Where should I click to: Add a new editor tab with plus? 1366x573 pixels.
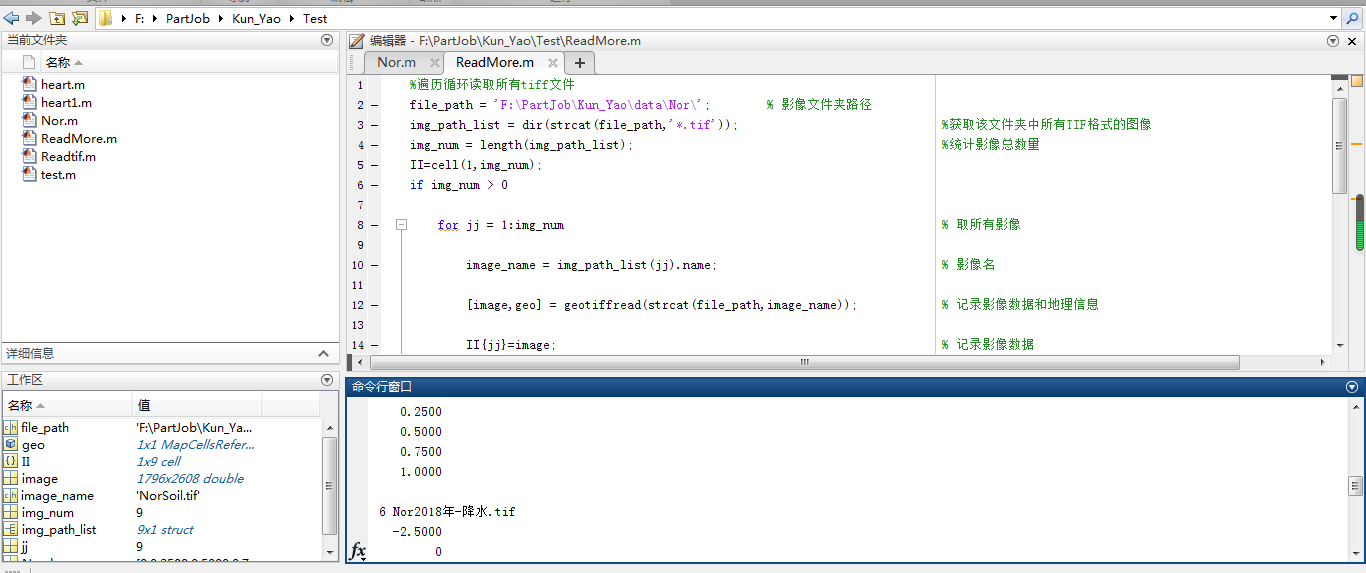579,62
